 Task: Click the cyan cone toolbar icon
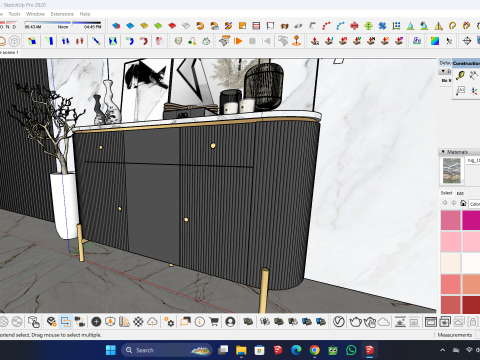point(410,26)
